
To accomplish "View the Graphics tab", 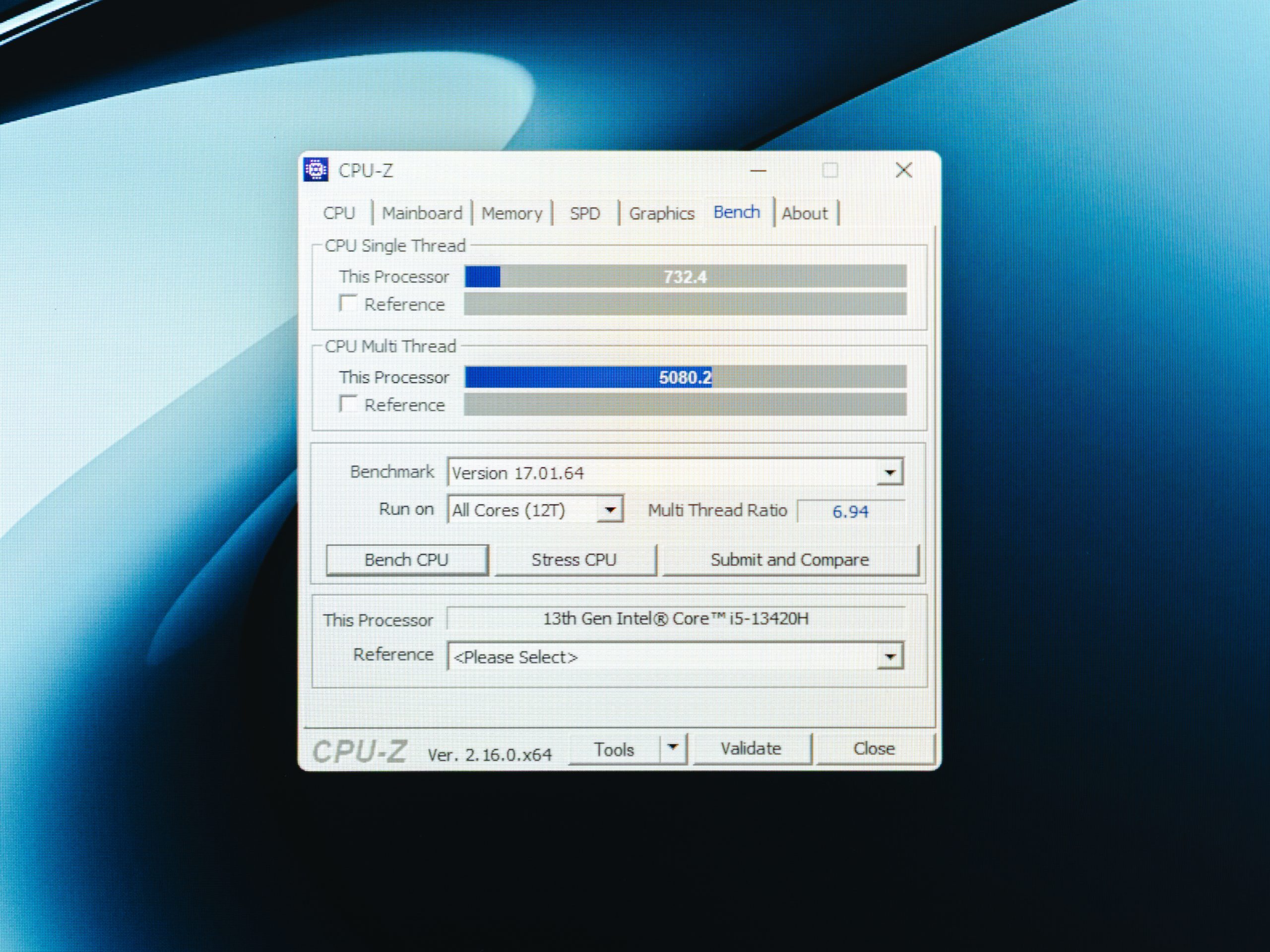I will pos(661,214).
